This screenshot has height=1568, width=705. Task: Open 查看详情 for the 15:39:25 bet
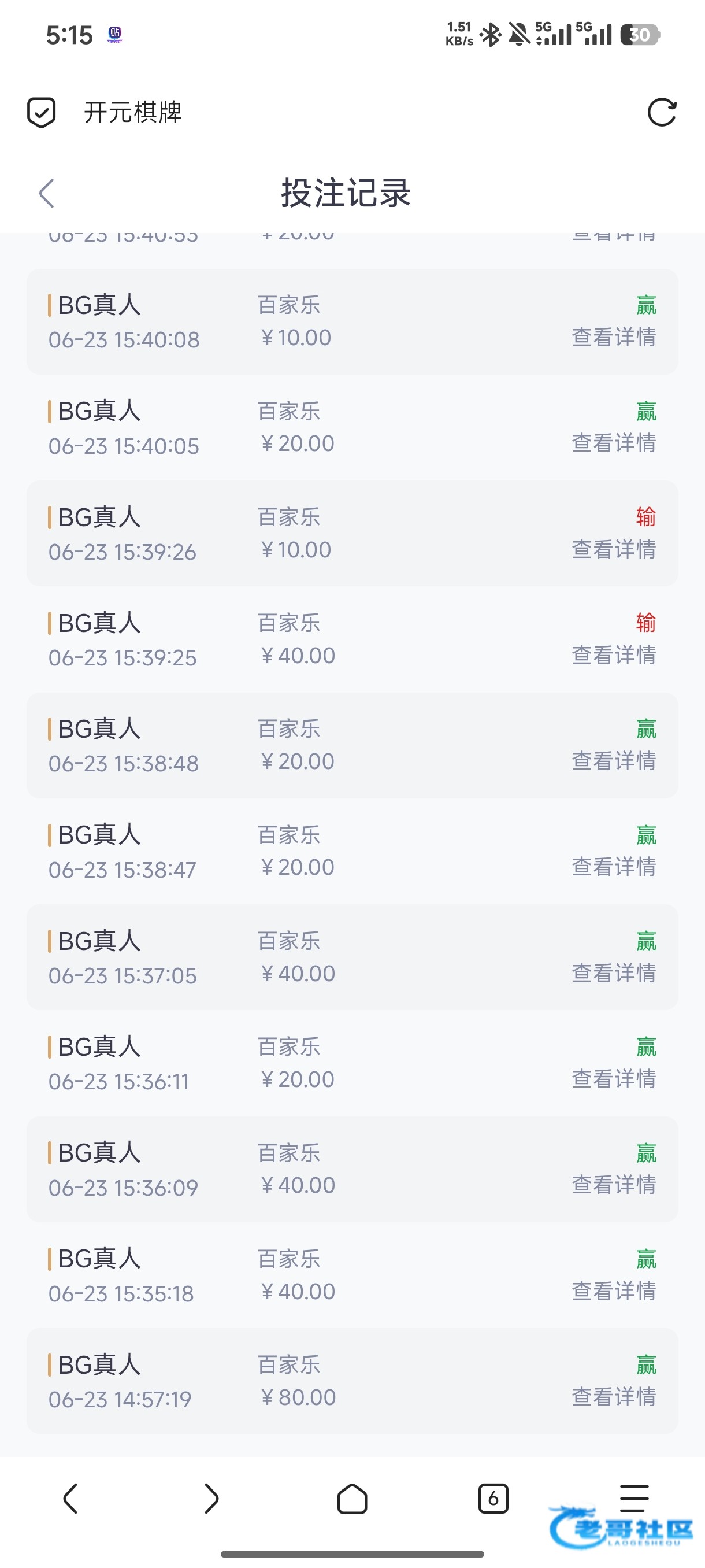point(614,655)
